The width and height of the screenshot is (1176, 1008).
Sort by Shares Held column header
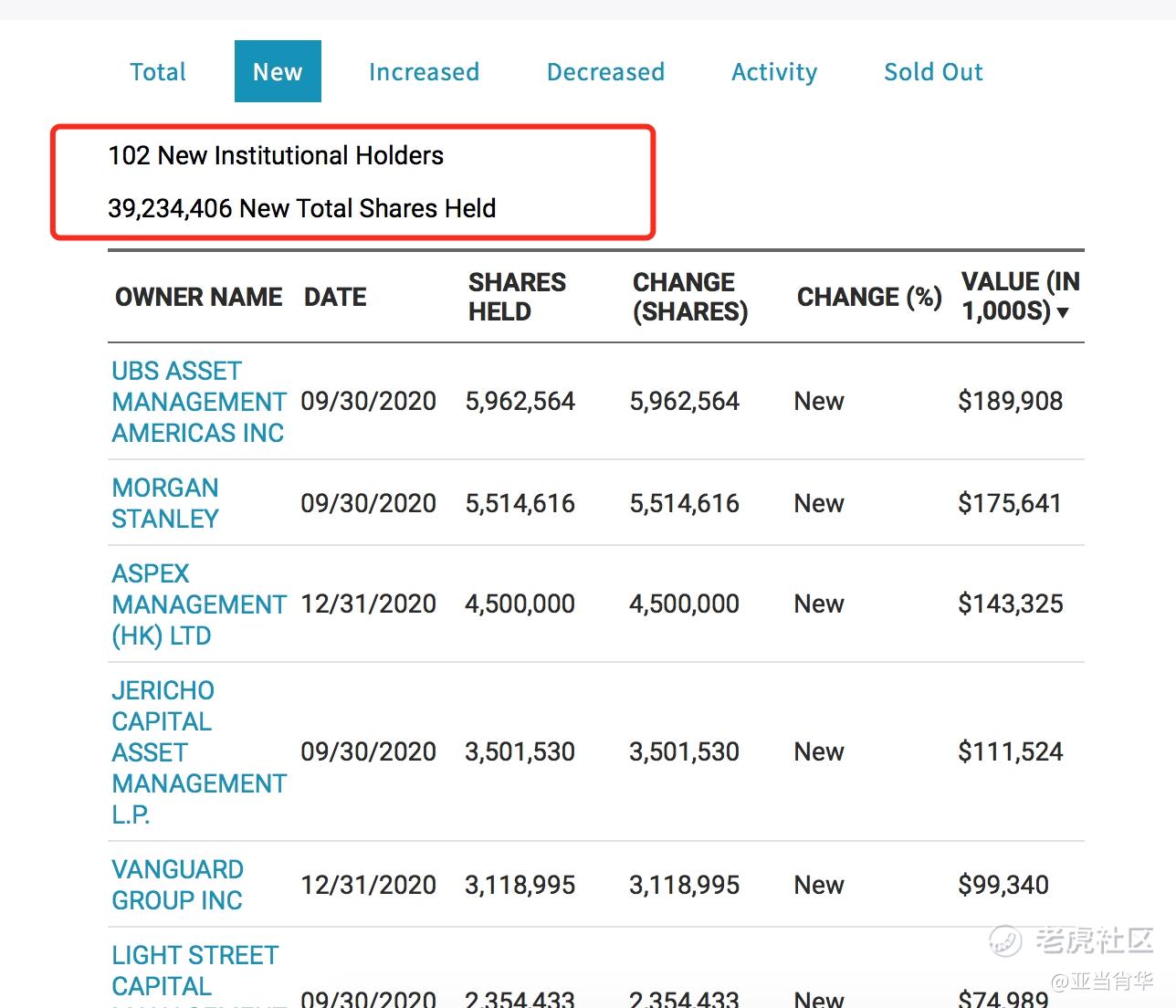coord(518,297)
